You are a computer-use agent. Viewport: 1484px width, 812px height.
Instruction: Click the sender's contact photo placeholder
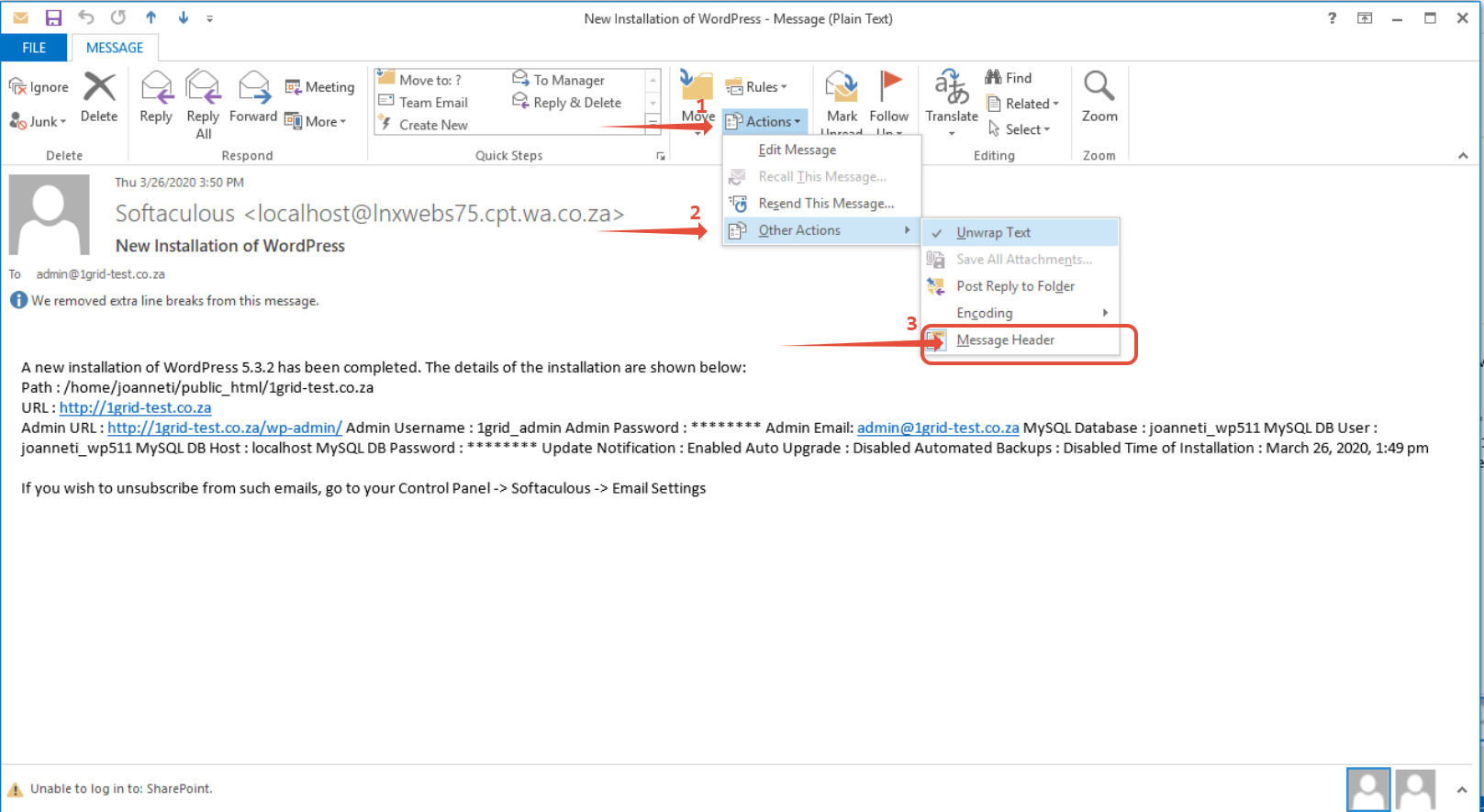(x=50, y=215)
